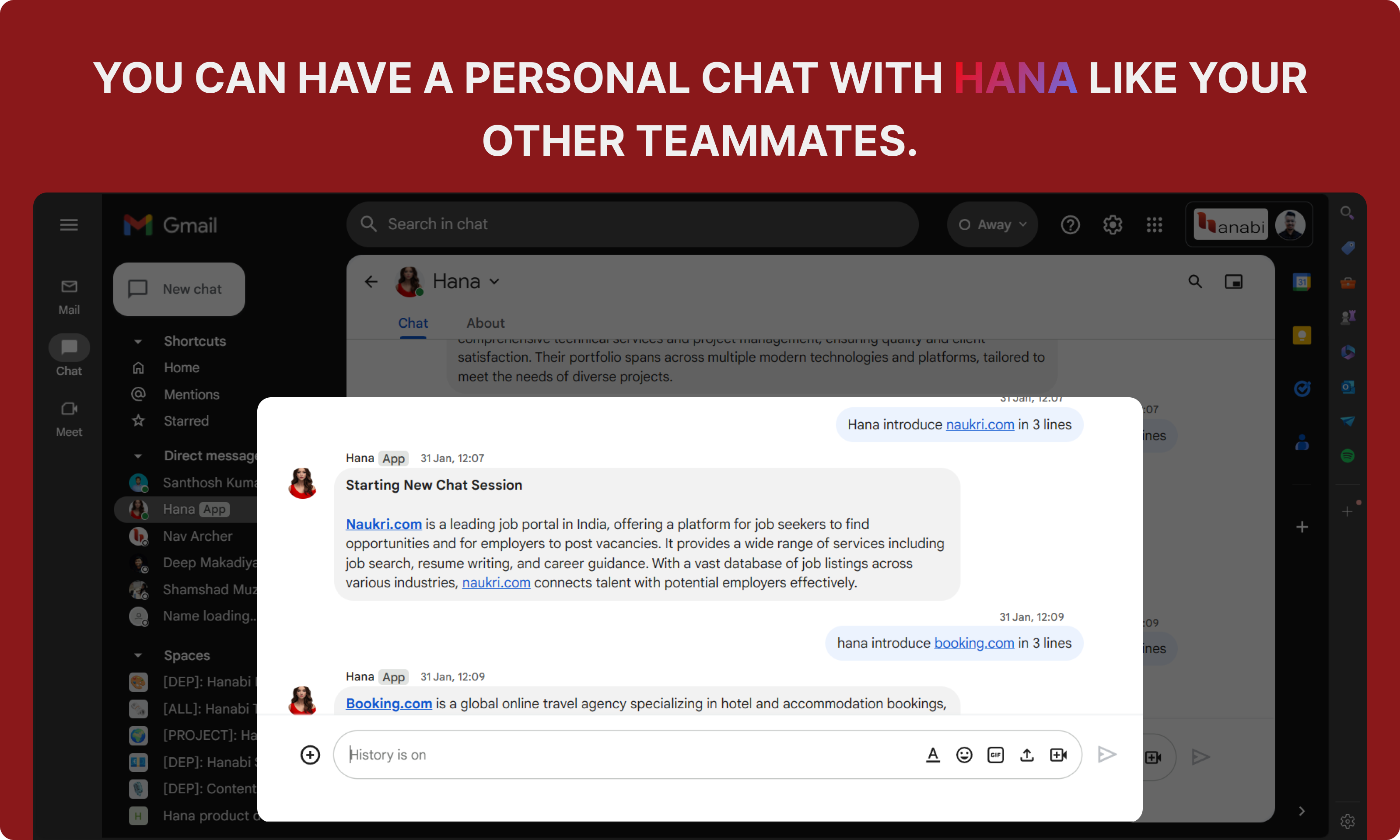Switch to the About tab
Screen dimensions: 1400x840
(485, 323)
